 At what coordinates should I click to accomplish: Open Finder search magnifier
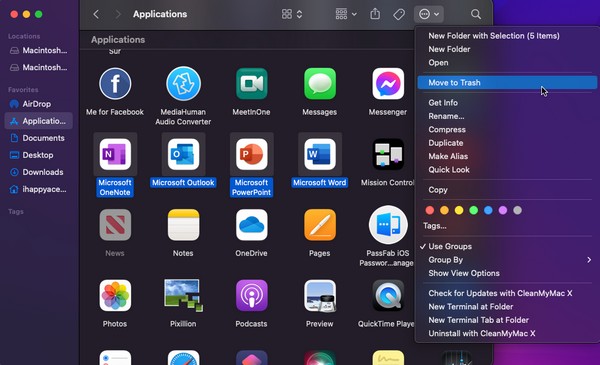pos(476,14)
